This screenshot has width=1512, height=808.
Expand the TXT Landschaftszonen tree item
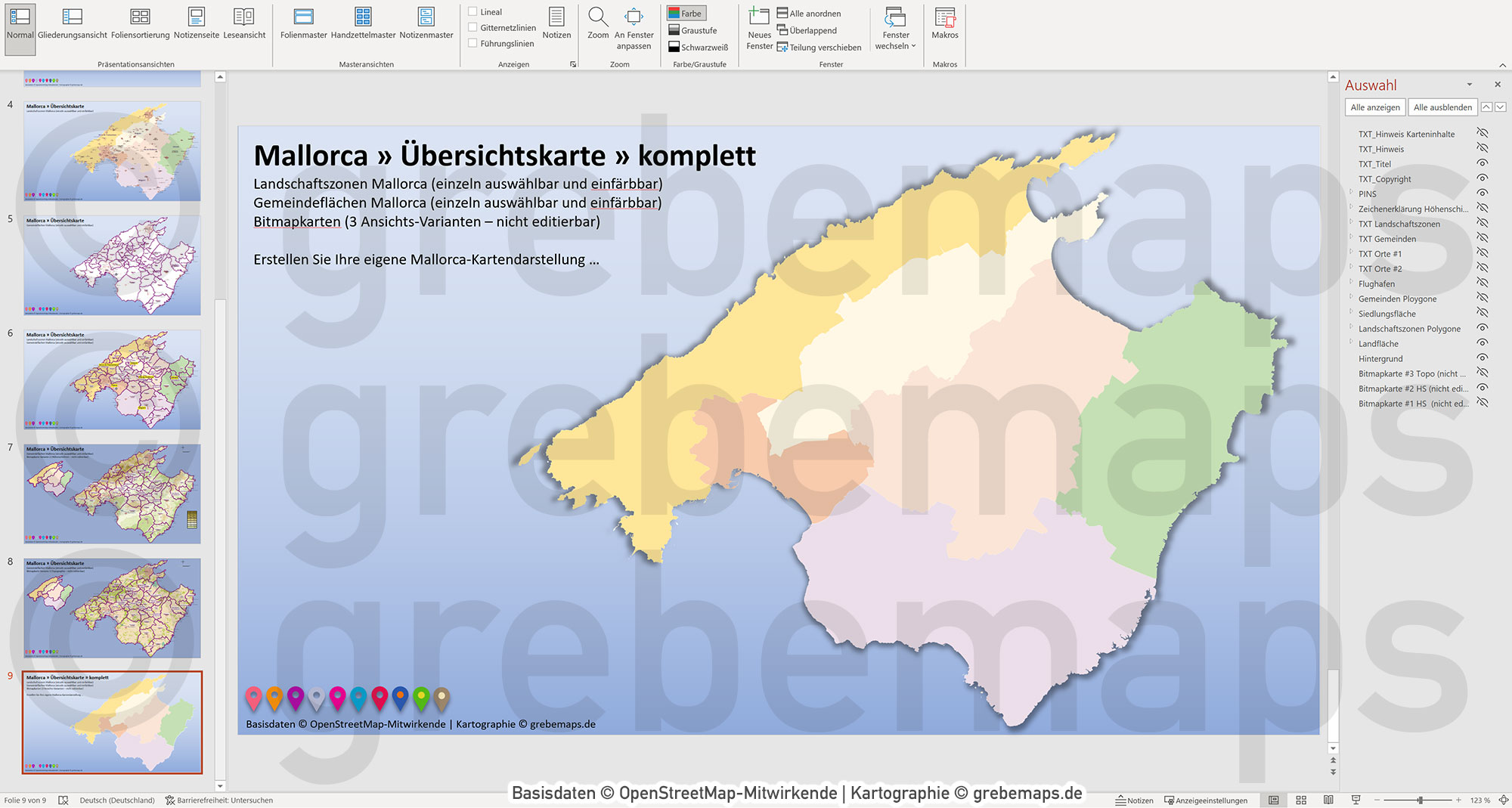pos(1351,224)
